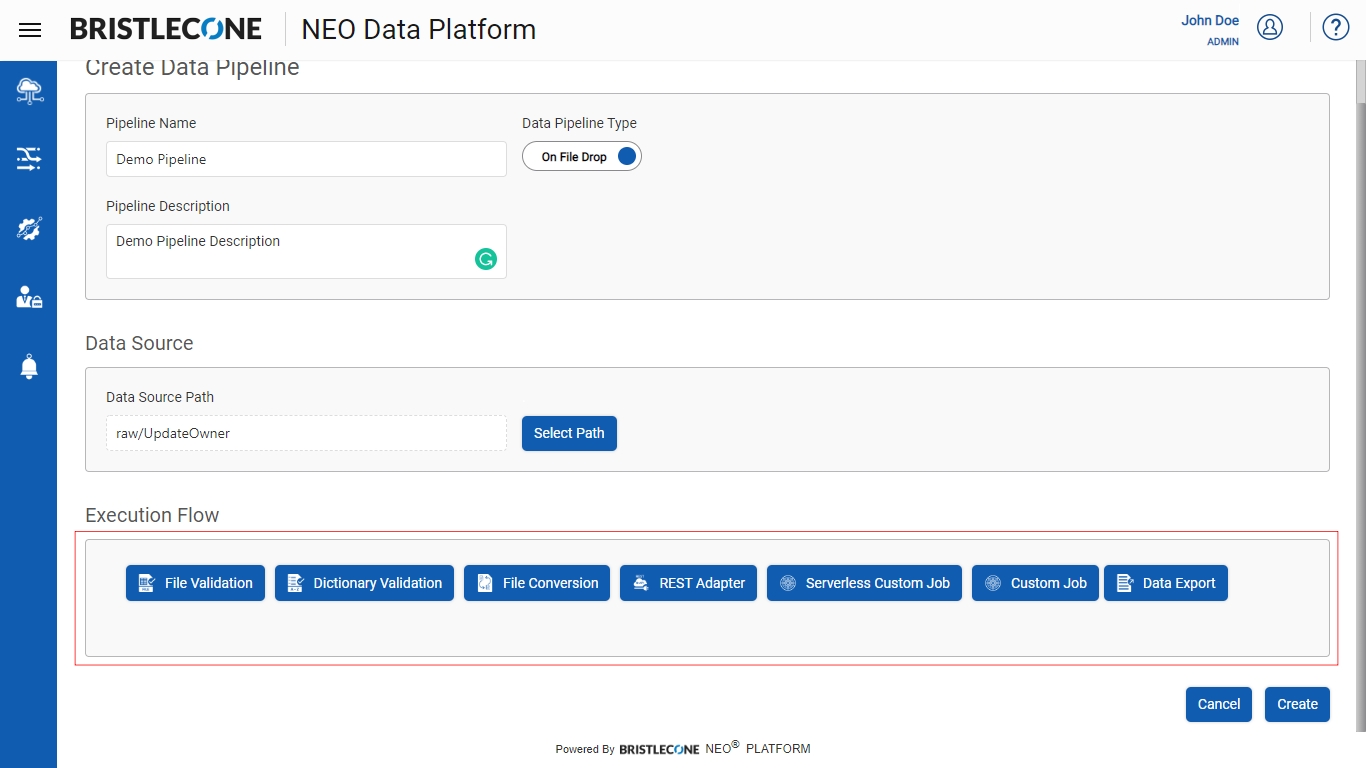Click the Data Source heading

point(139,343)
